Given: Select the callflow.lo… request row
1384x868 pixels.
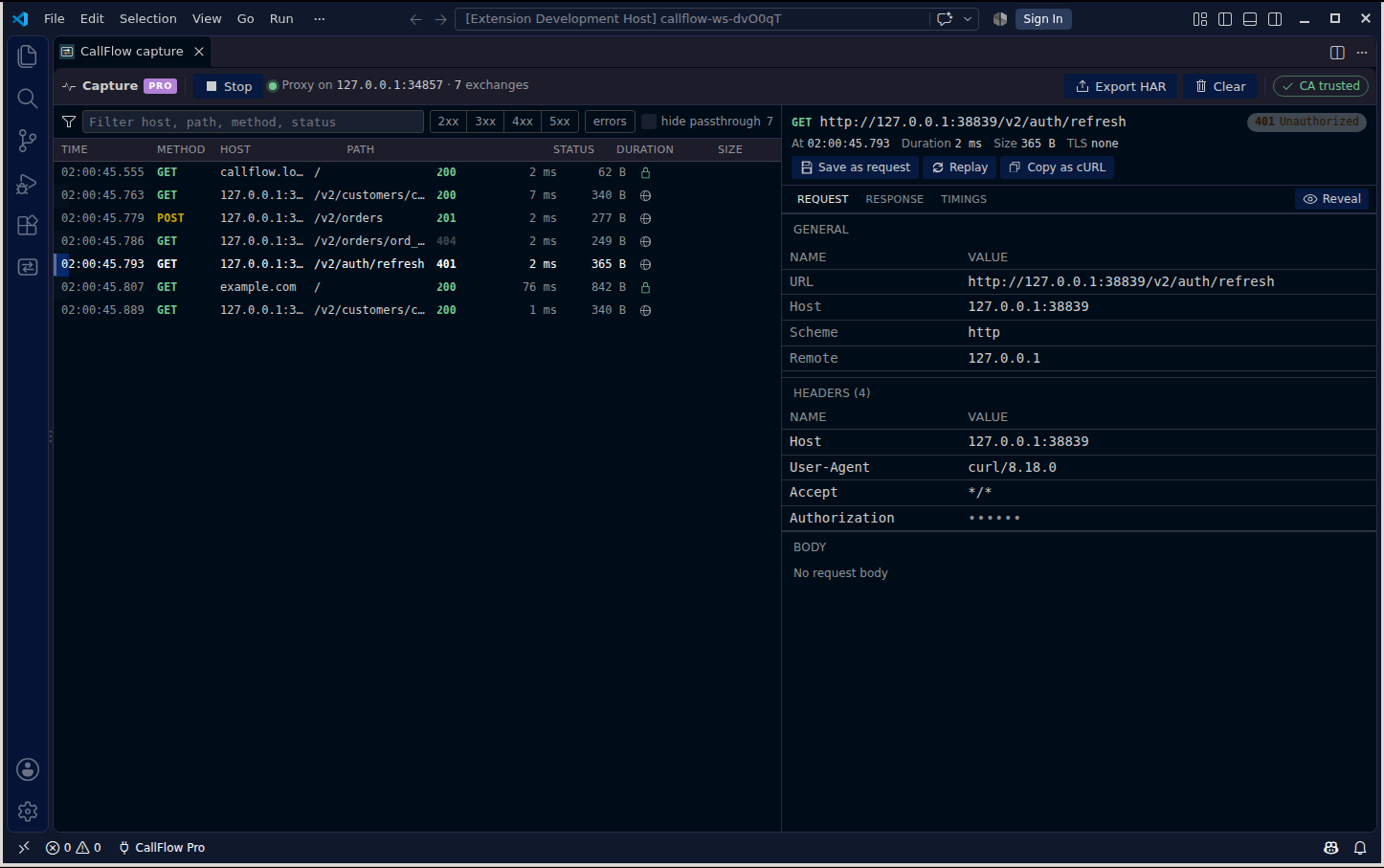Looking at the screenshot, I should click(417, 172).
